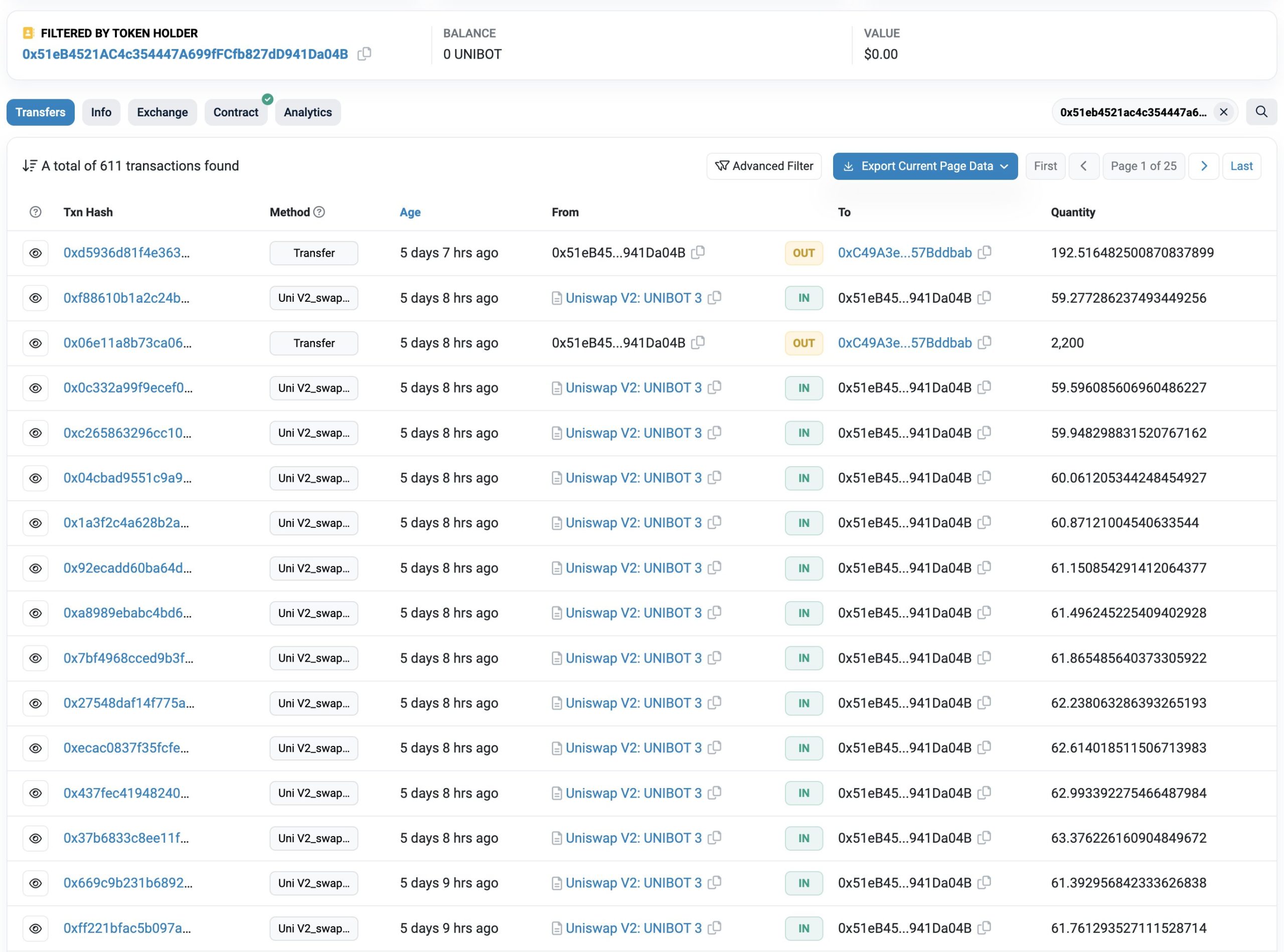Go to next page with right chevron
Image resolution: width=1284 pixels, height=952 pixels.
[1203, 166]
